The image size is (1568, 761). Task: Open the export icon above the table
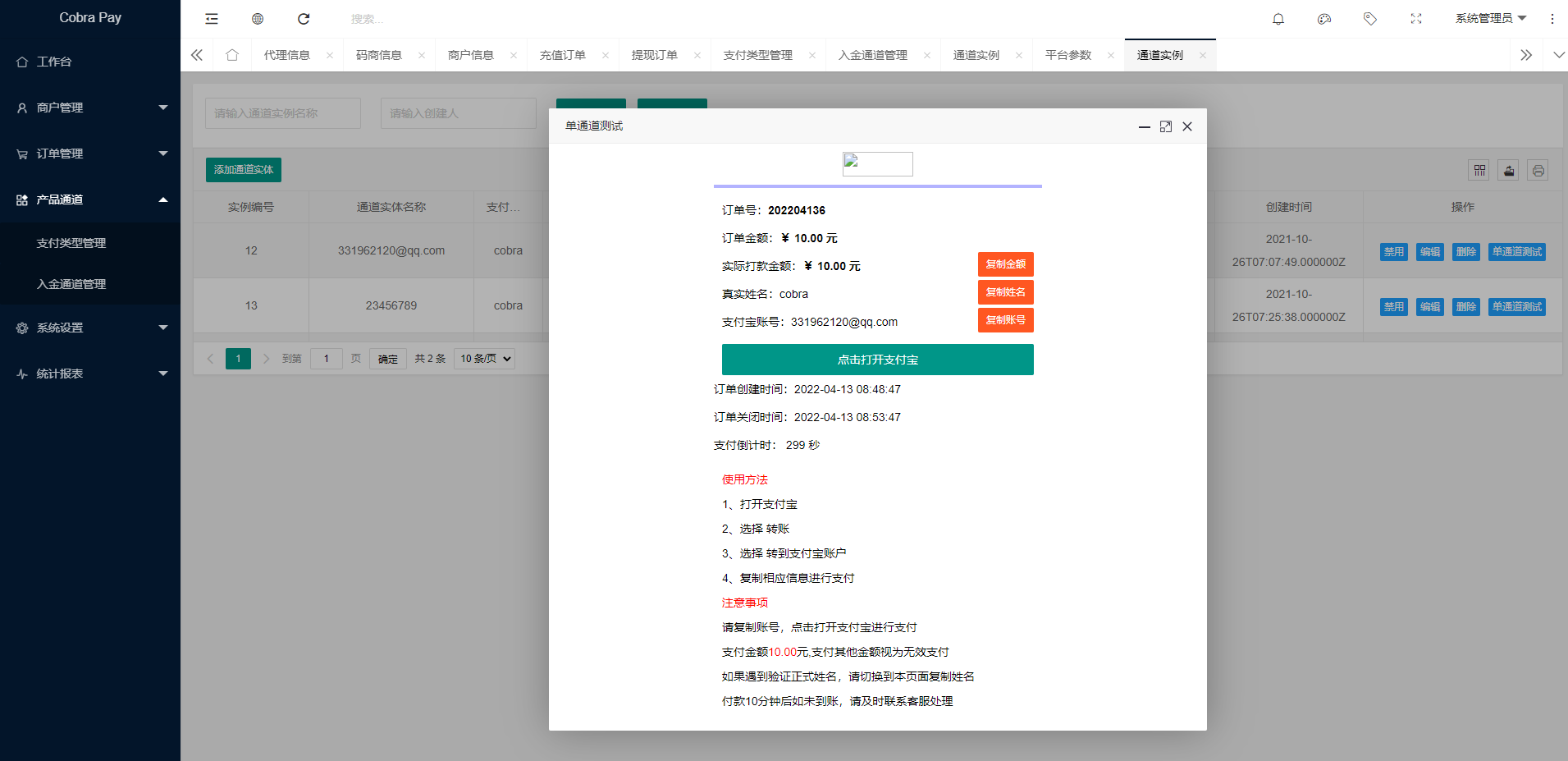1509,169
